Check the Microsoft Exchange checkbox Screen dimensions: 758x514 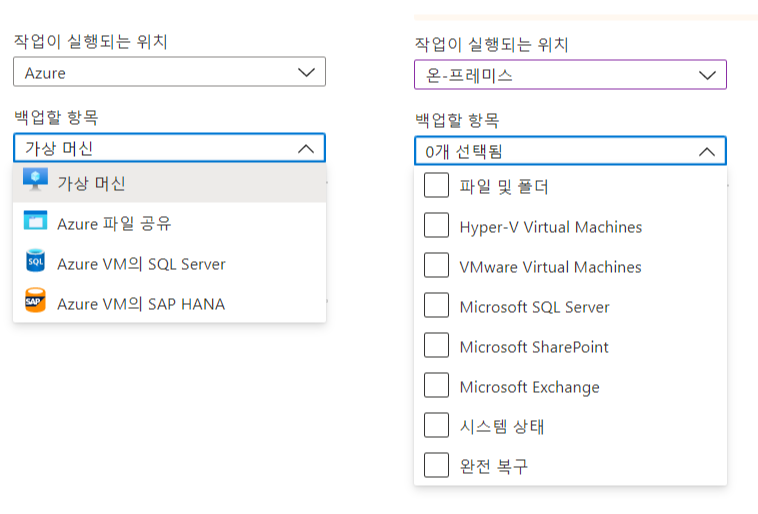(436, 385)
